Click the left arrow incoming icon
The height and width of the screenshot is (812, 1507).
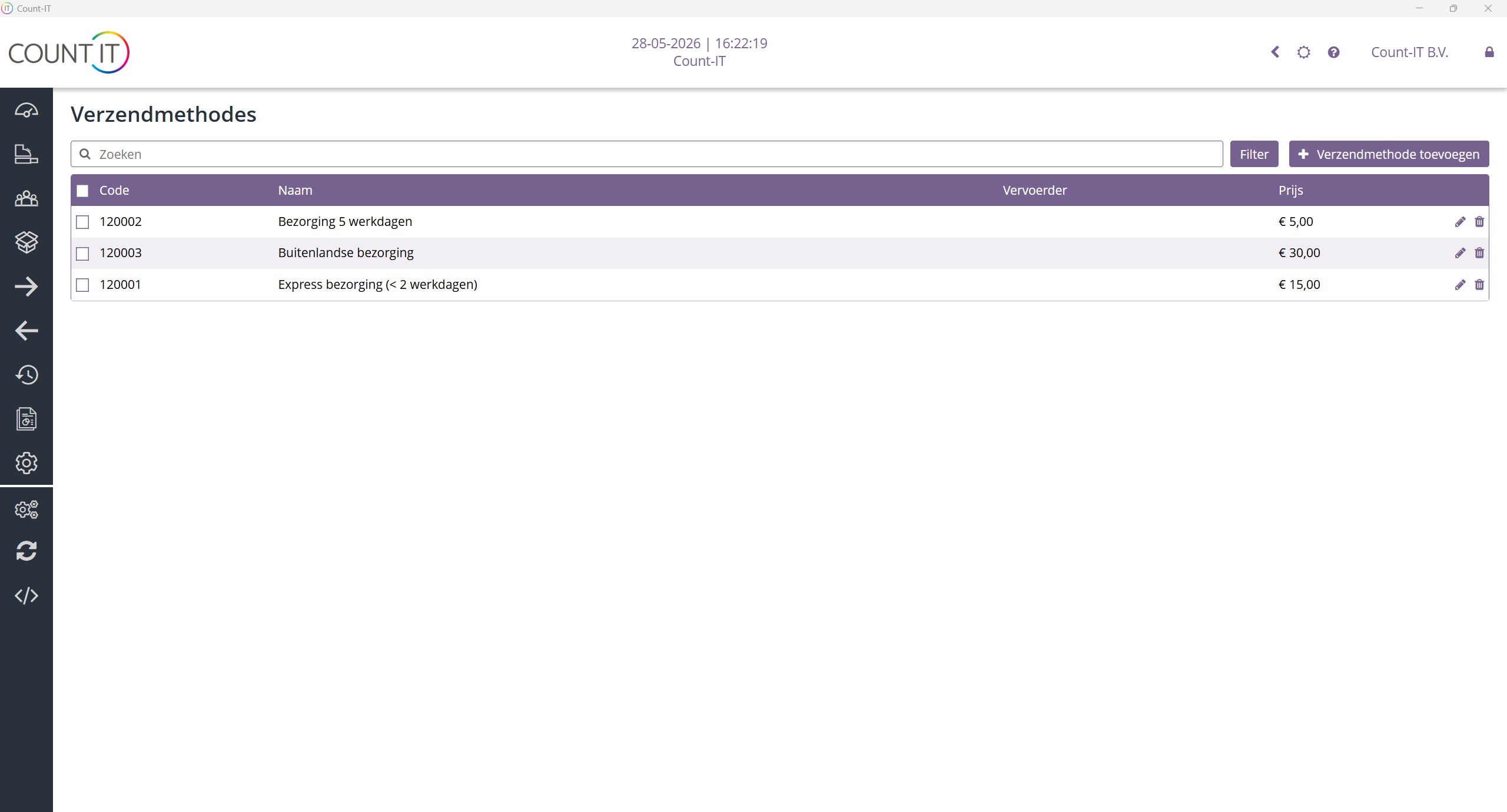[x=26, y=331]
